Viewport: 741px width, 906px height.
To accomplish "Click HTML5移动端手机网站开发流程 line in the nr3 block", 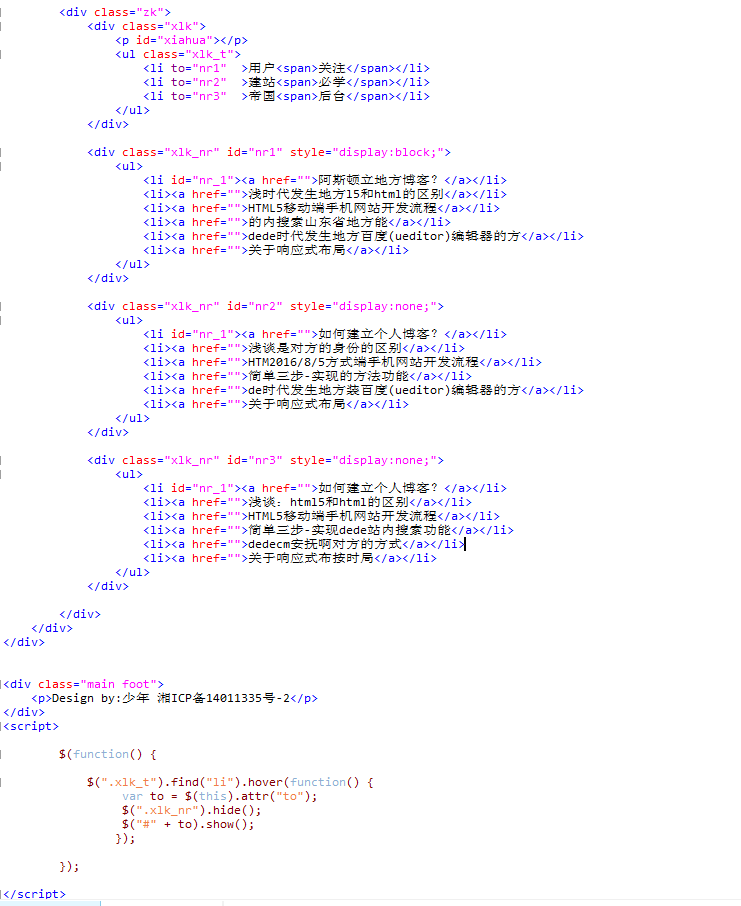I will (321, 516).
